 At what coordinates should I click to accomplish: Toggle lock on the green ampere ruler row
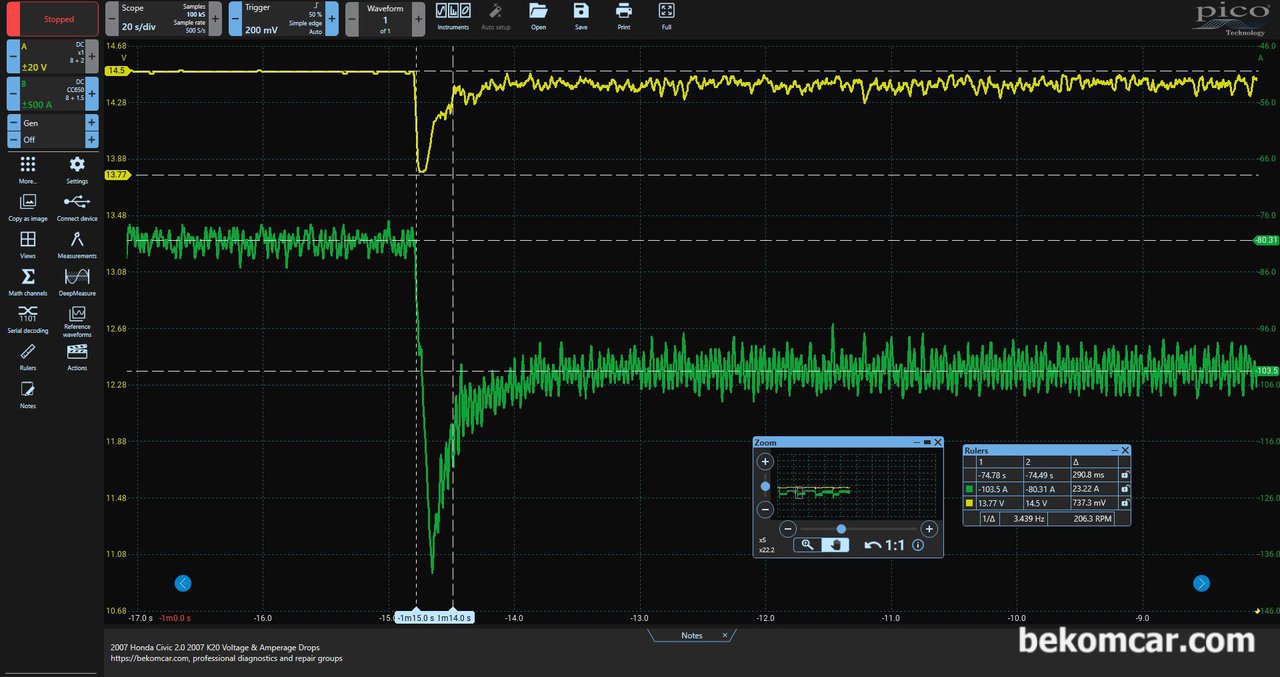click(x=1125, y=489)
